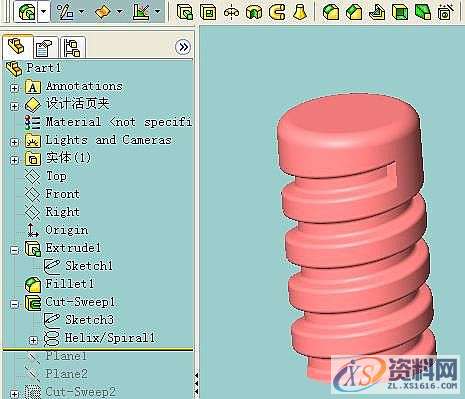The height and width of the screenshot is (399, 465).
Task: Expand the 实体(1) solid bodies folder
Action: point(14,160)
